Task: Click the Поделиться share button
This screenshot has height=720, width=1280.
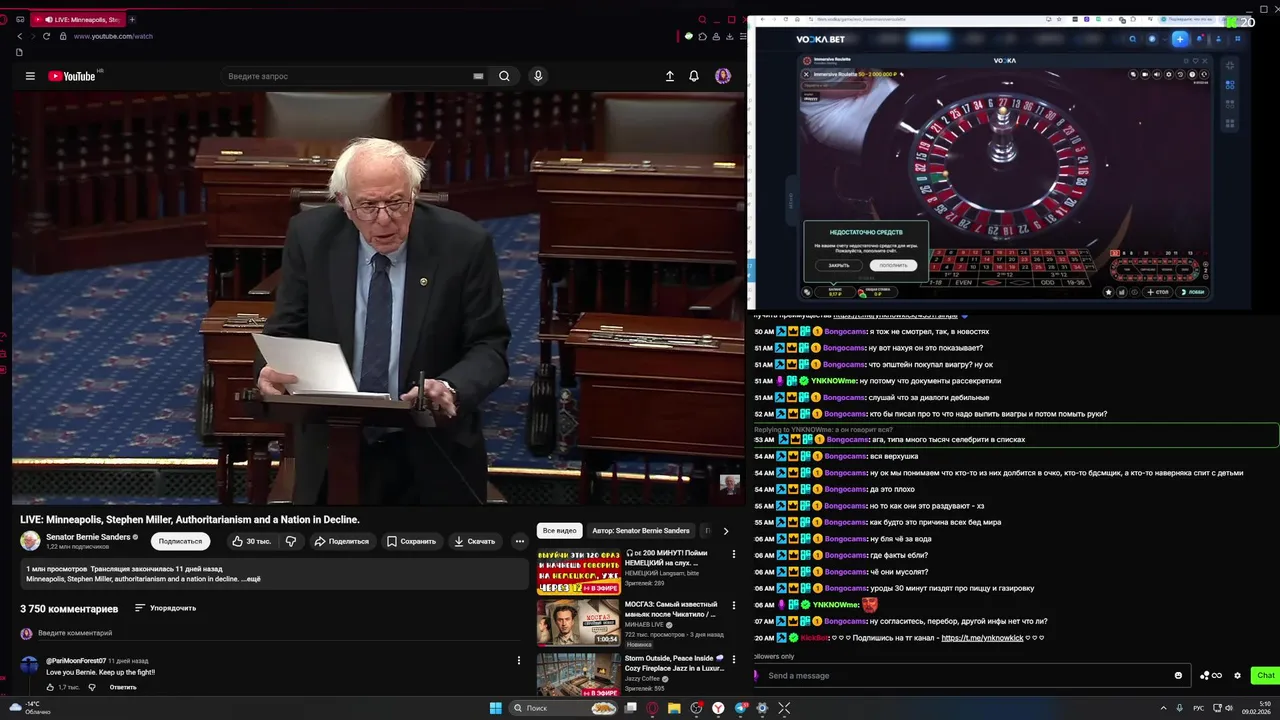Action: pos(341,541)
